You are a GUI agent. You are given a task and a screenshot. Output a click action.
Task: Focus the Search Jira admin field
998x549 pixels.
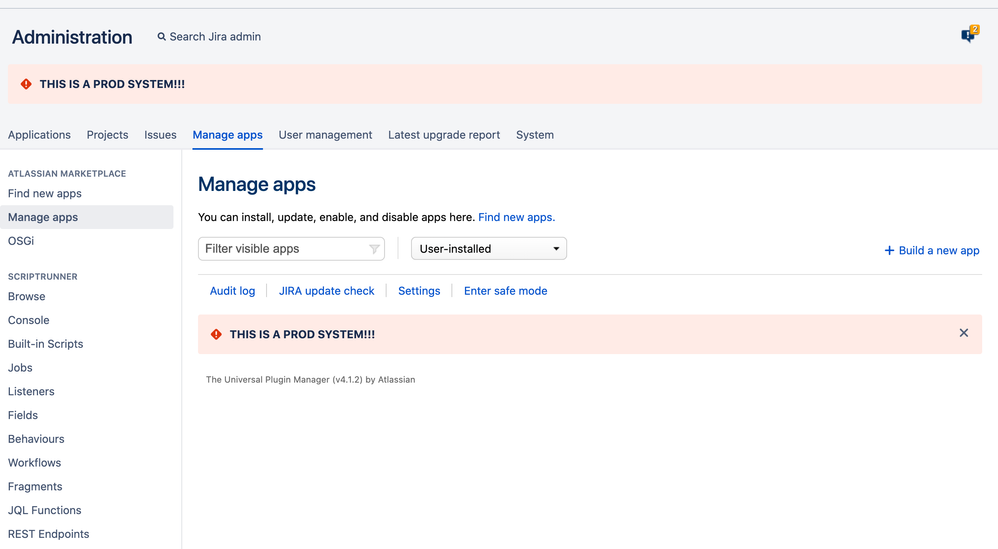point(215,37)
